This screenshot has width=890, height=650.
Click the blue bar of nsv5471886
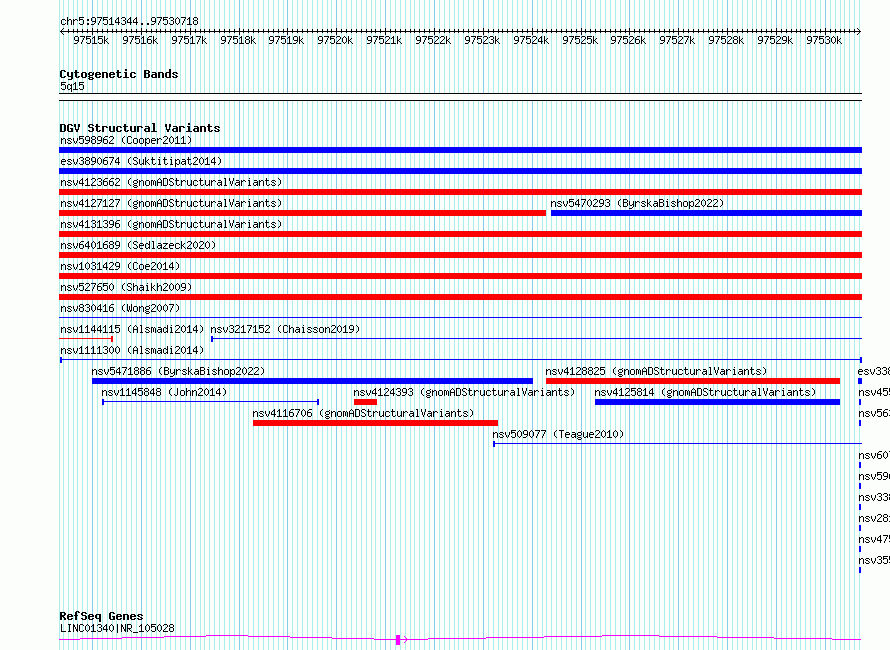pyautogui.click(x=312, y=381)
